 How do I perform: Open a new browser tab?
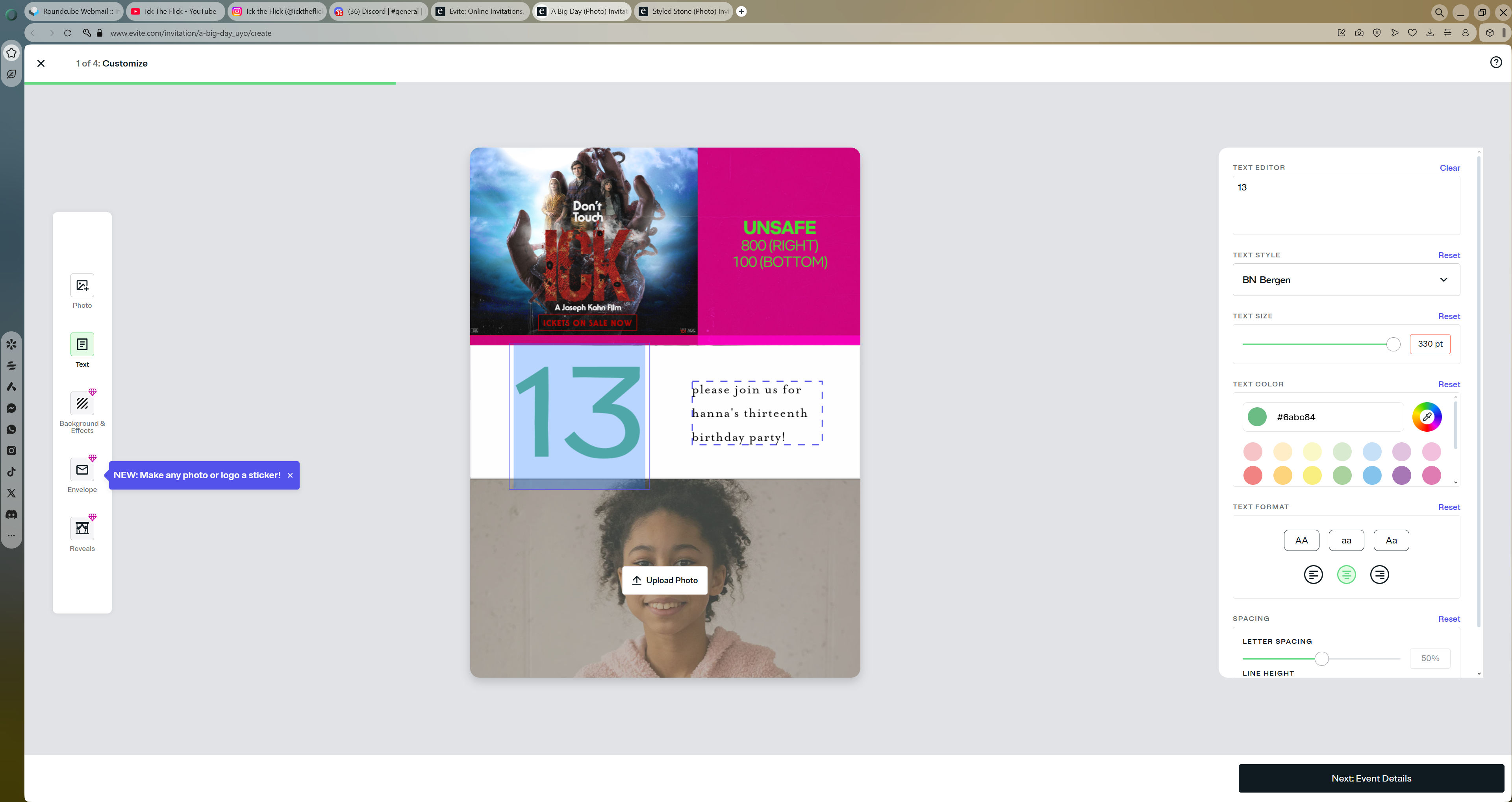click(x=741, y=11)
